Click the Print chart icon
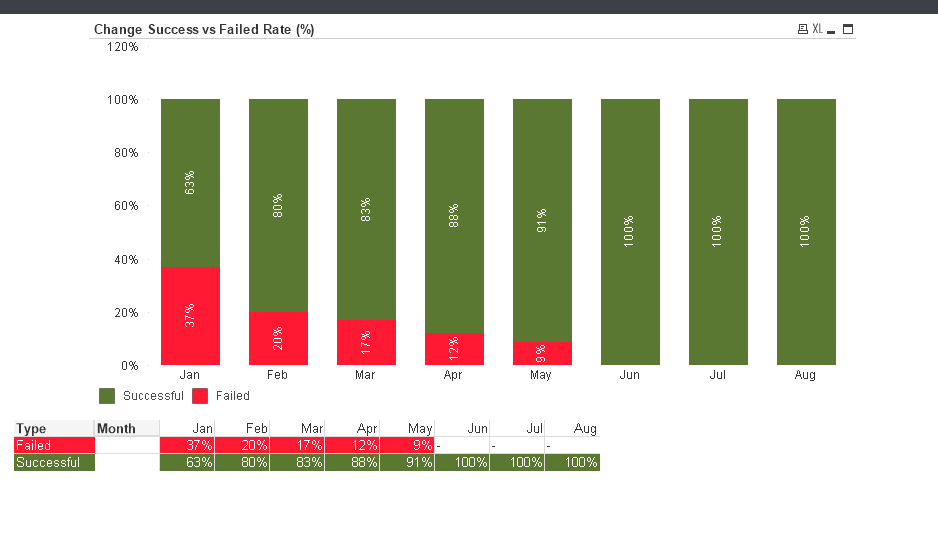938x538 pixels. click(802, 29)
